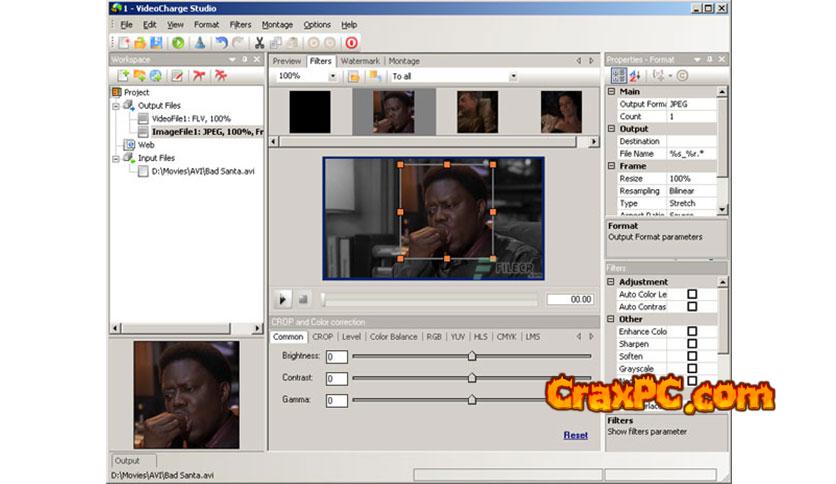Click the Reset link

575,435
